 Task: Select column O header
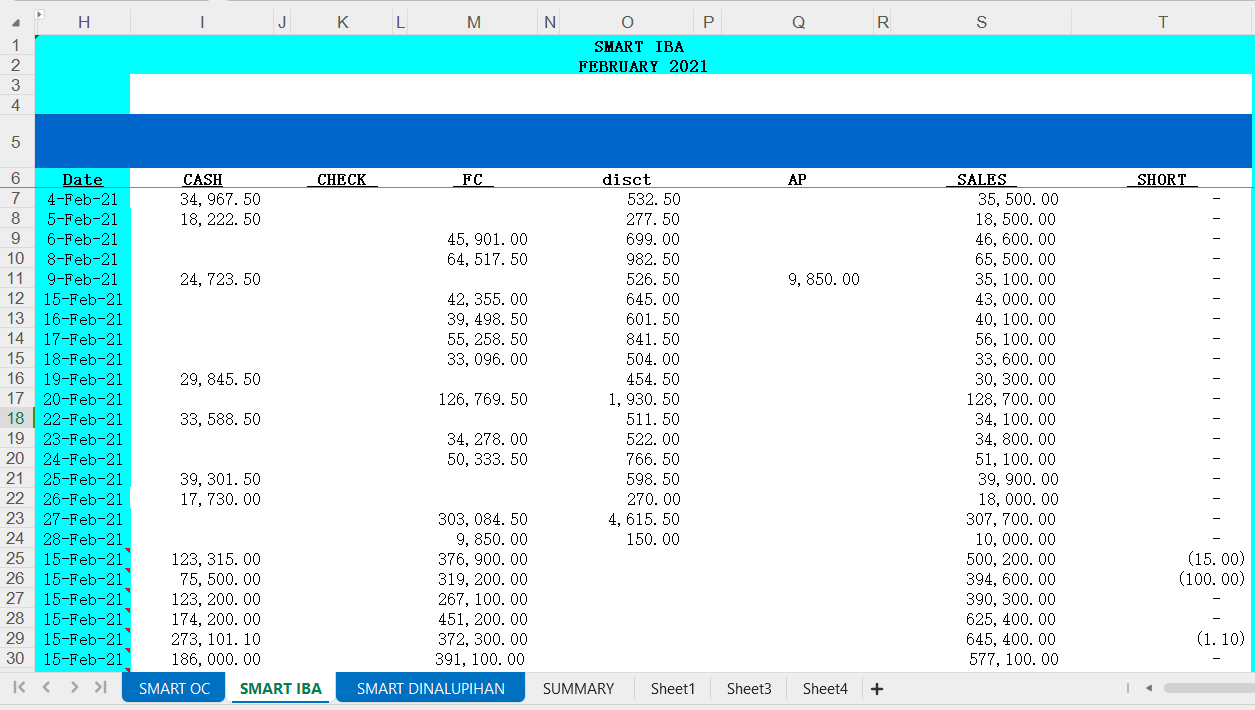(627, 22)
